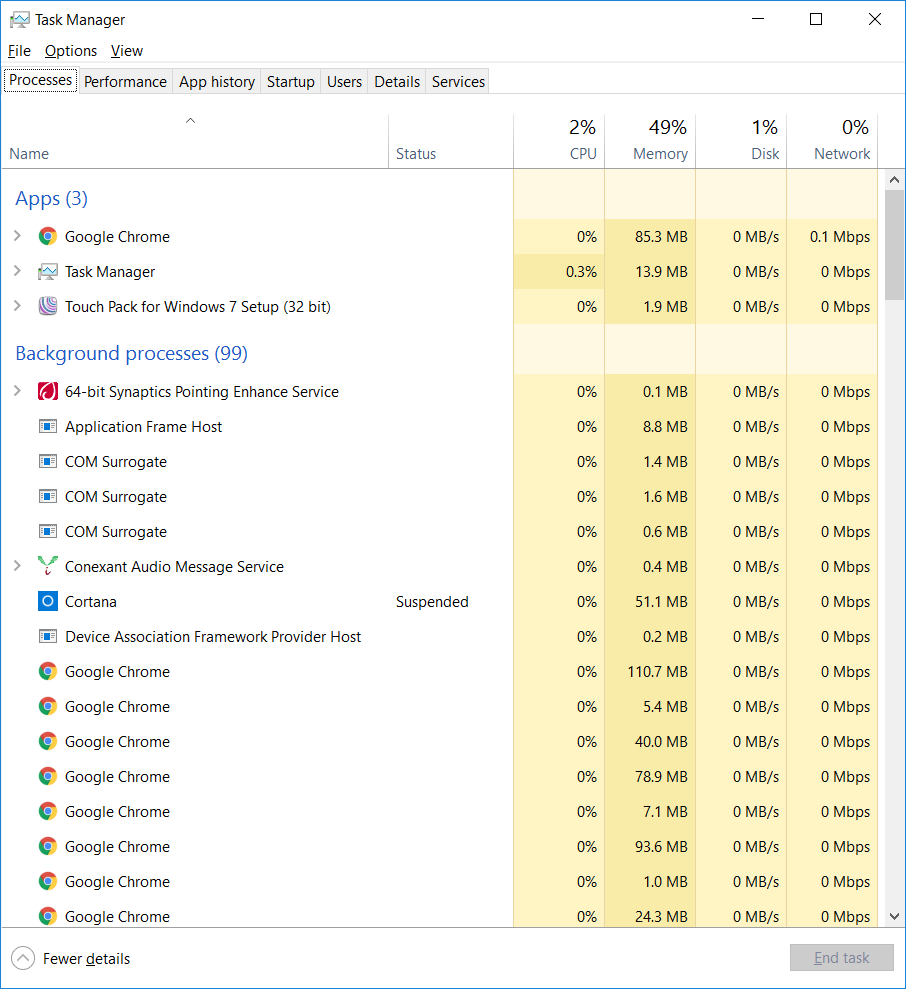Click COM Surrogate icon in the 1.6 MB row
The width and height of the screenshot is (906, 989).
(x=47, y=496)
